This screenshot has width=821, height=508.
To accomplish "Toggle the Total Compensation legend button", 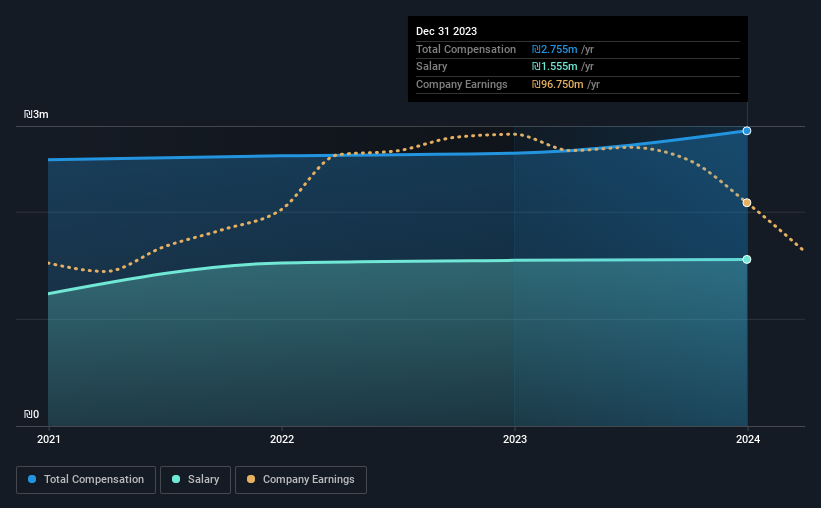I will tap(86, 480).
